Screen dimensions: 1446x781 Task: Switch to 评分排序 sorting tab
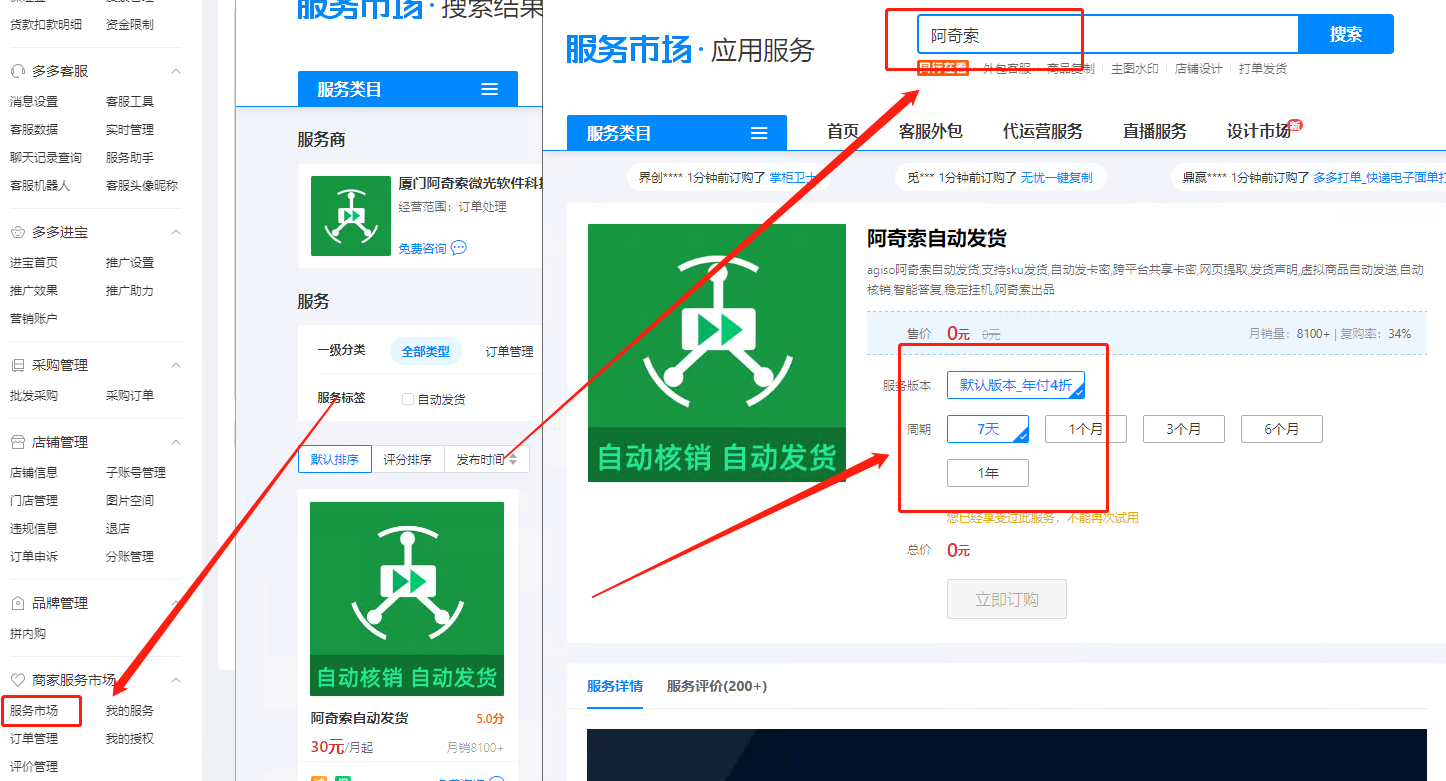pos(408,460)
